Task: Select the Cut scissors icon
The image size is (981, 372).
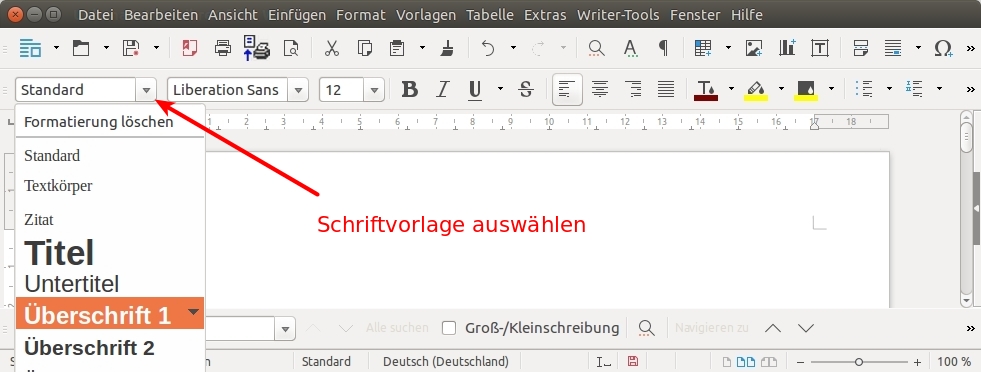Action: [x=332, y=48]
